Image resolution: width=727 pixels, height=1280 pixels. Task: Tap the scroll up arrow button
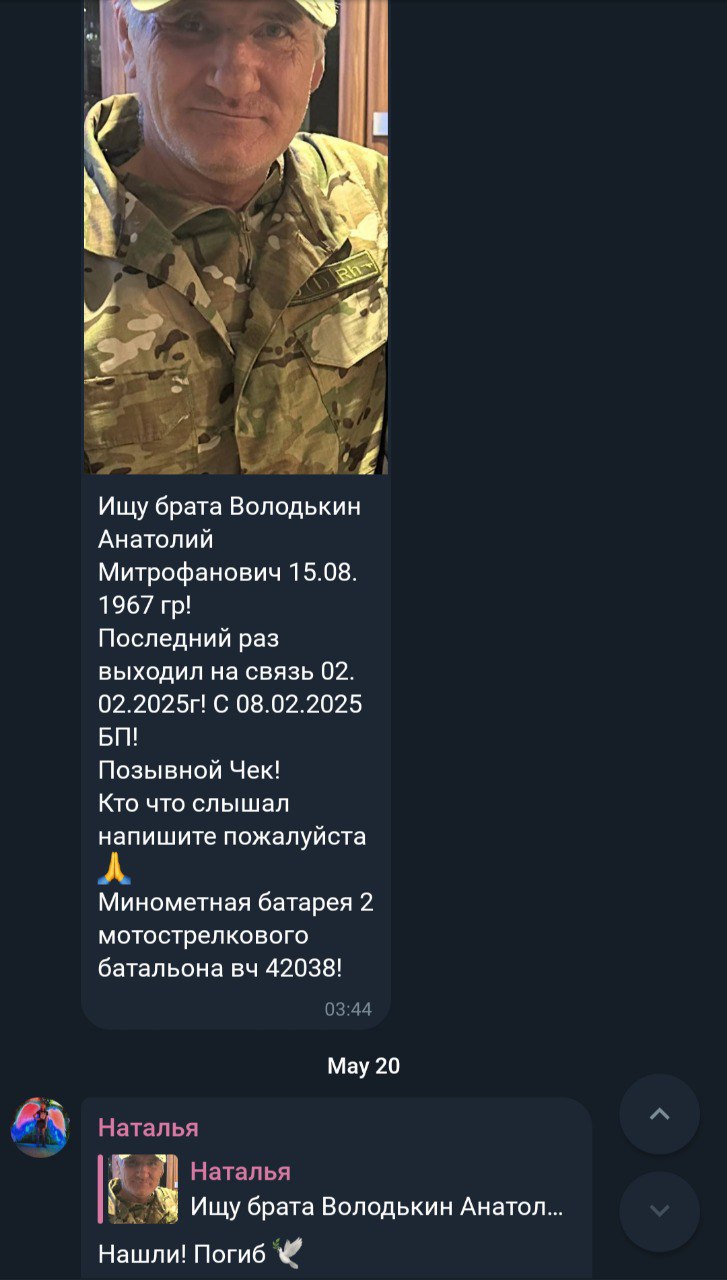click(x=659, y=1114)
